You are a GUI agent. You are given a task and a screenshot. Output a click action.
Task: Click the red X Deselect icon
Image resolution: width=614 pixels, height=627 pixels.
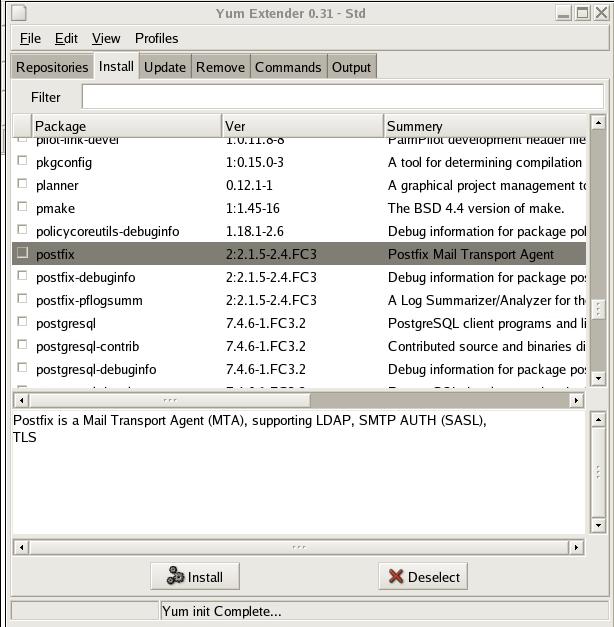pos(396,577)
